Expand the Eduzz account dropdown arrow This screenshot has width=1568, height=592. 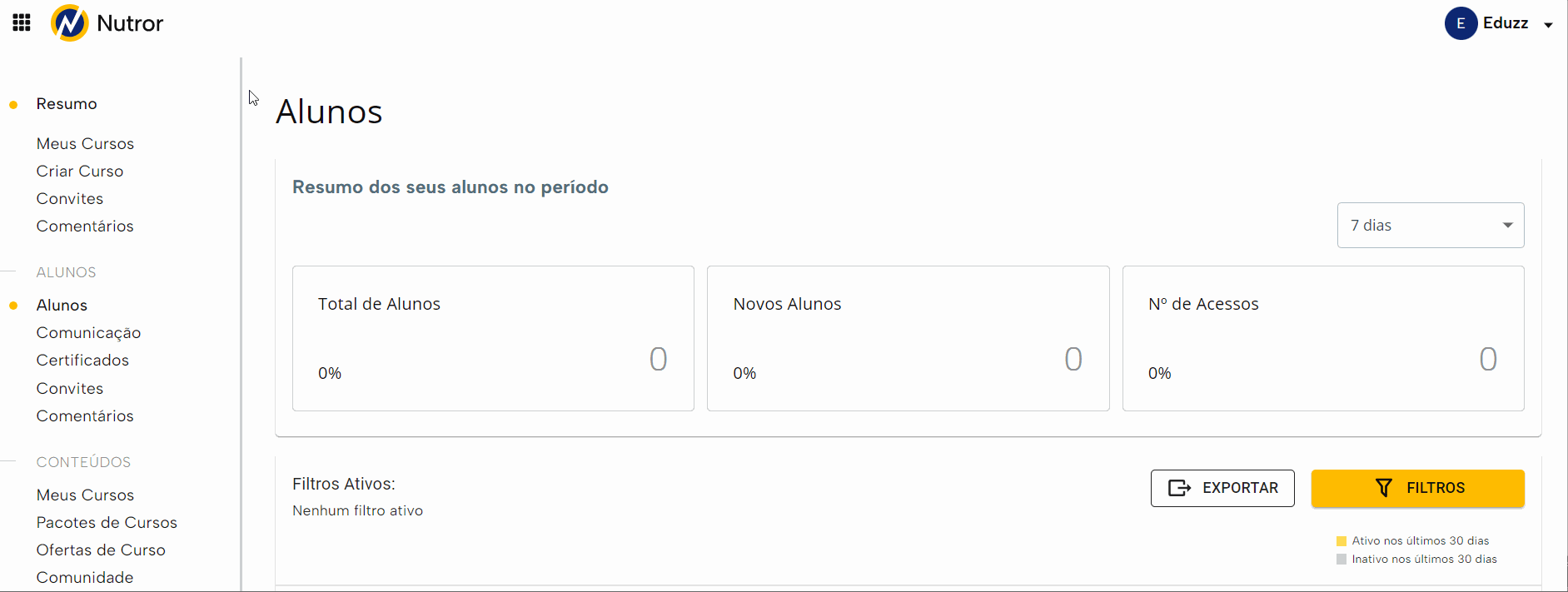pyautogui.click(x=1548, y=25)
